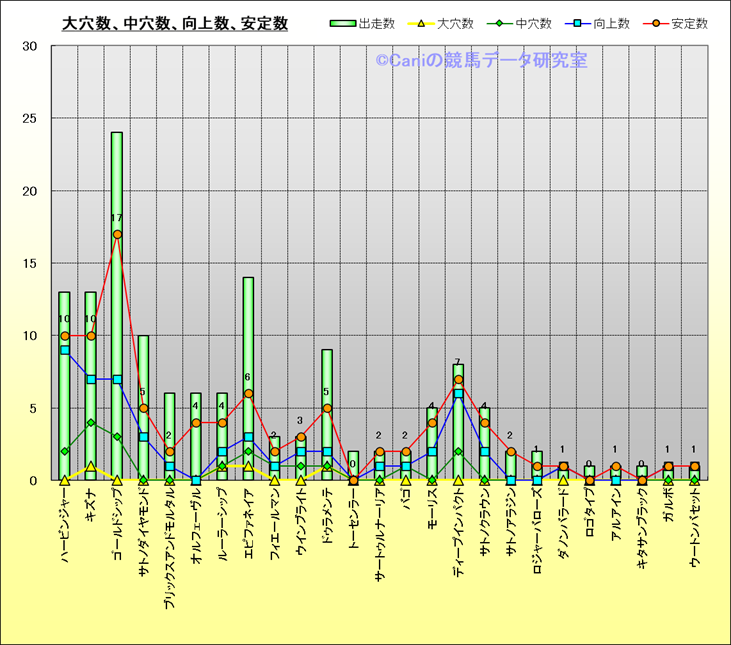The height and width of the screenshot is (645, 731).
Task: Select the cyan 向上数 marker for ハービンジャー
Action: click(x=65, y=350)
